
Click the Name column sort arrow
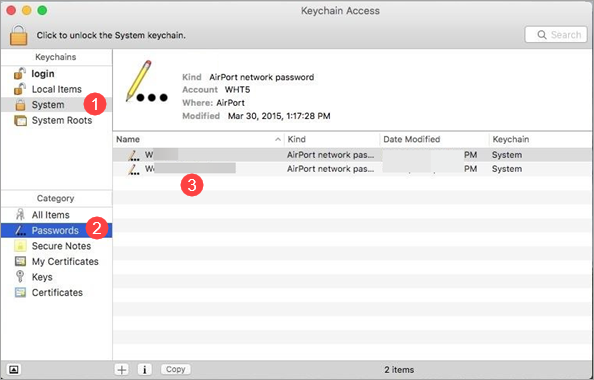(x=278, y=139)
